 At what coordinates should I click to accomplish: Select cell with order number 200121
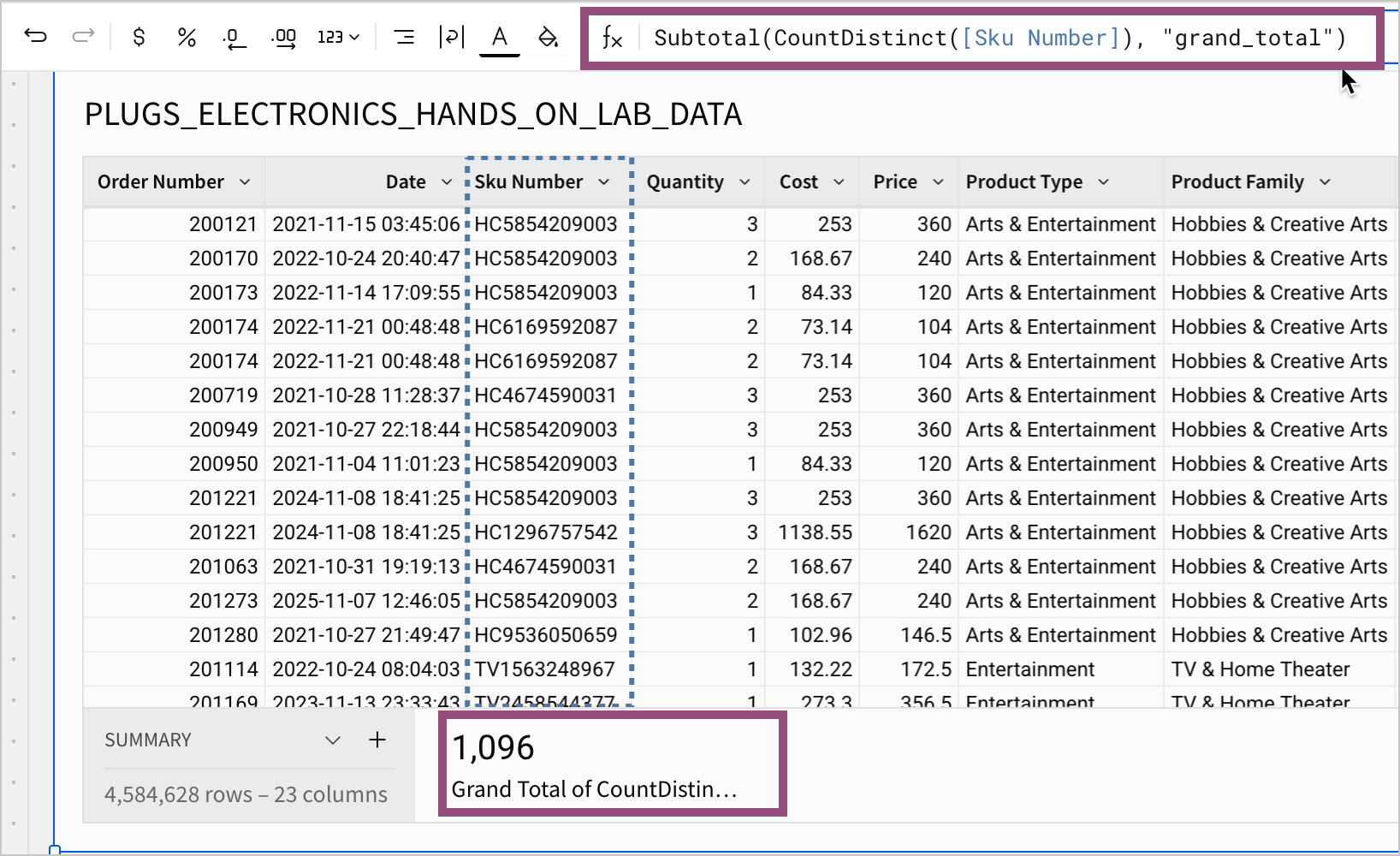point(175,224)
